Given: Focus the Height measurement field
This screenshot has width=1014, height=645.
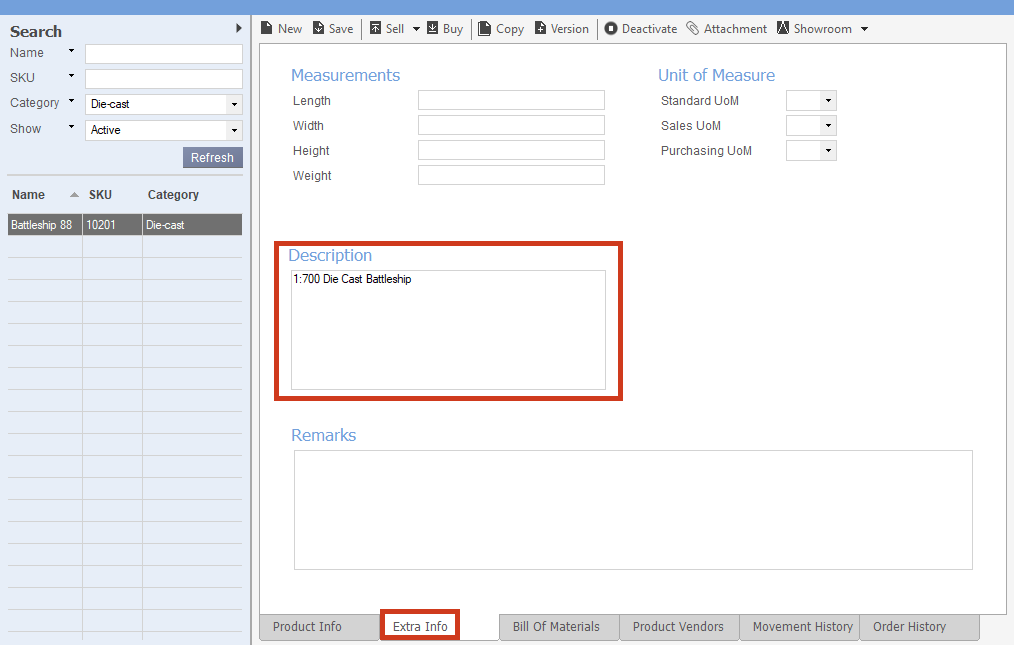Looking at the screenshot, I should (511, 151).
